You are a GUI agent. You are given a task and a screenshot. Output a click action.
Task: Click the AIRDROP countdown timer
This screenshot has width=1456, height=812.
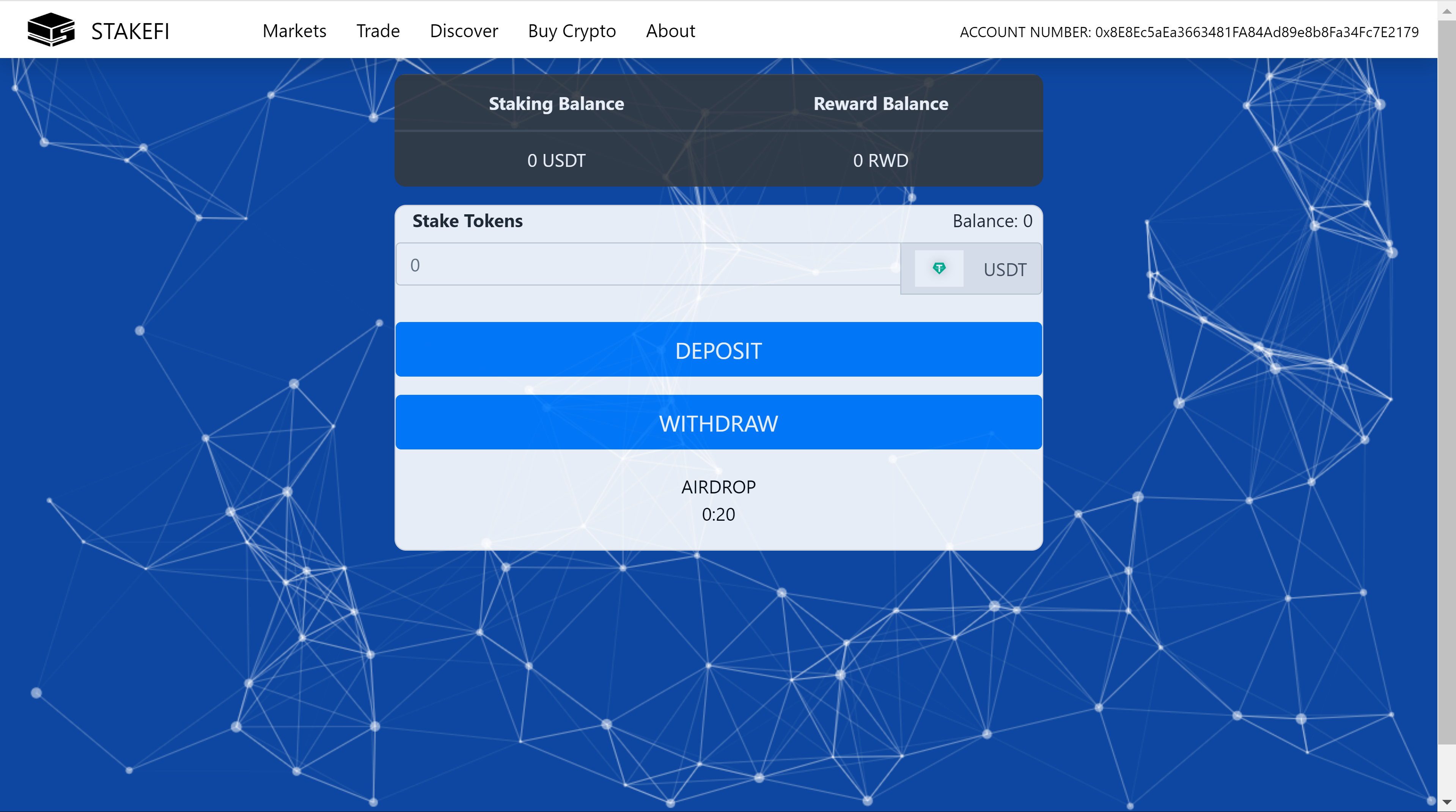pos(718,514)
